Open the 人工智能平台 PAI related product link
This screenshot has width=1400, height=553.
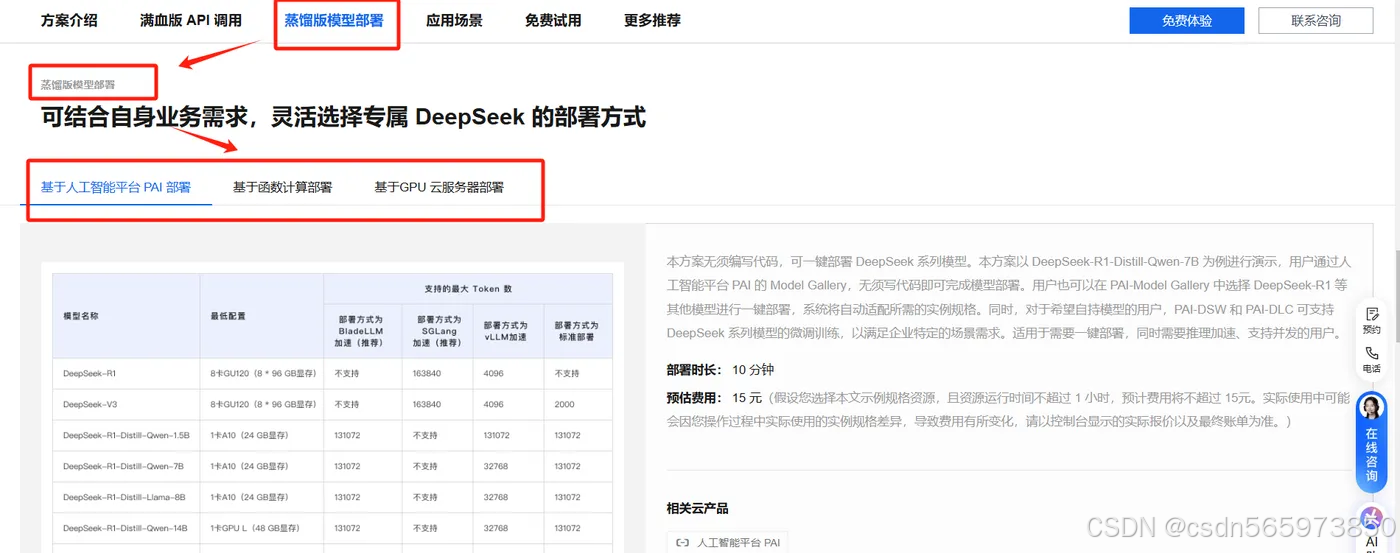pos(728,542)
